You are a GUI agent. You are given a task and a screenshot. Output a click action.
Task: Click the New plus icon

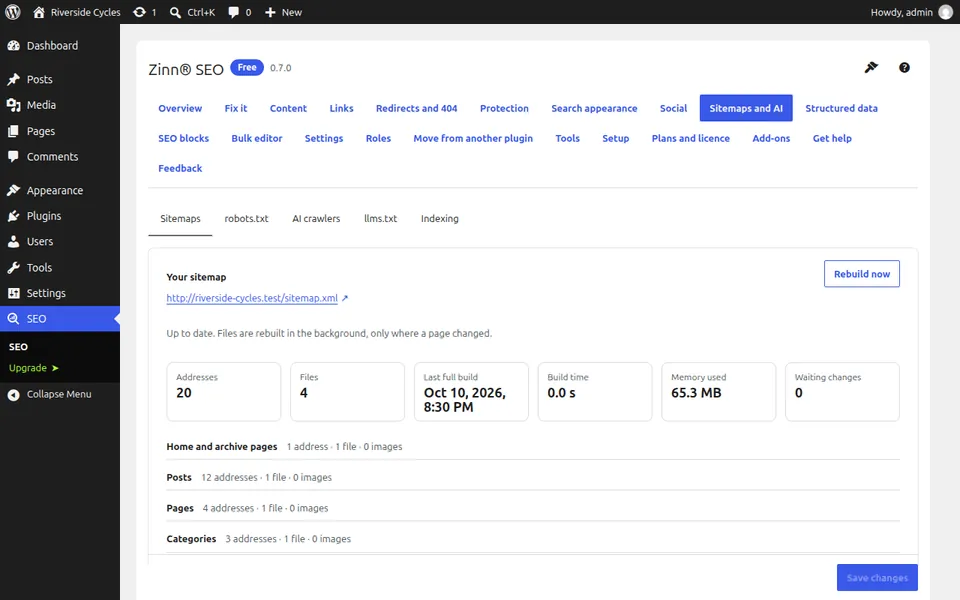270,12
